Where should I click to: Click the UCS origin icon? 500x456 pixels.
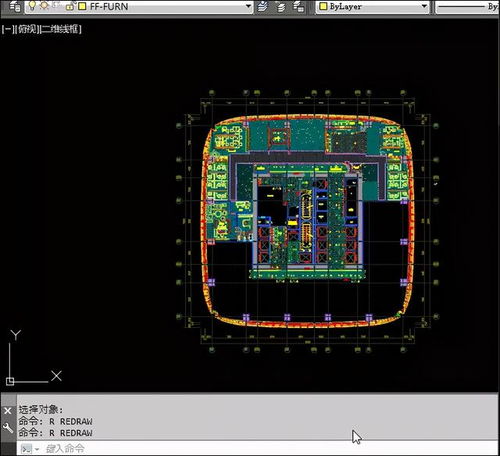(10, 381)
